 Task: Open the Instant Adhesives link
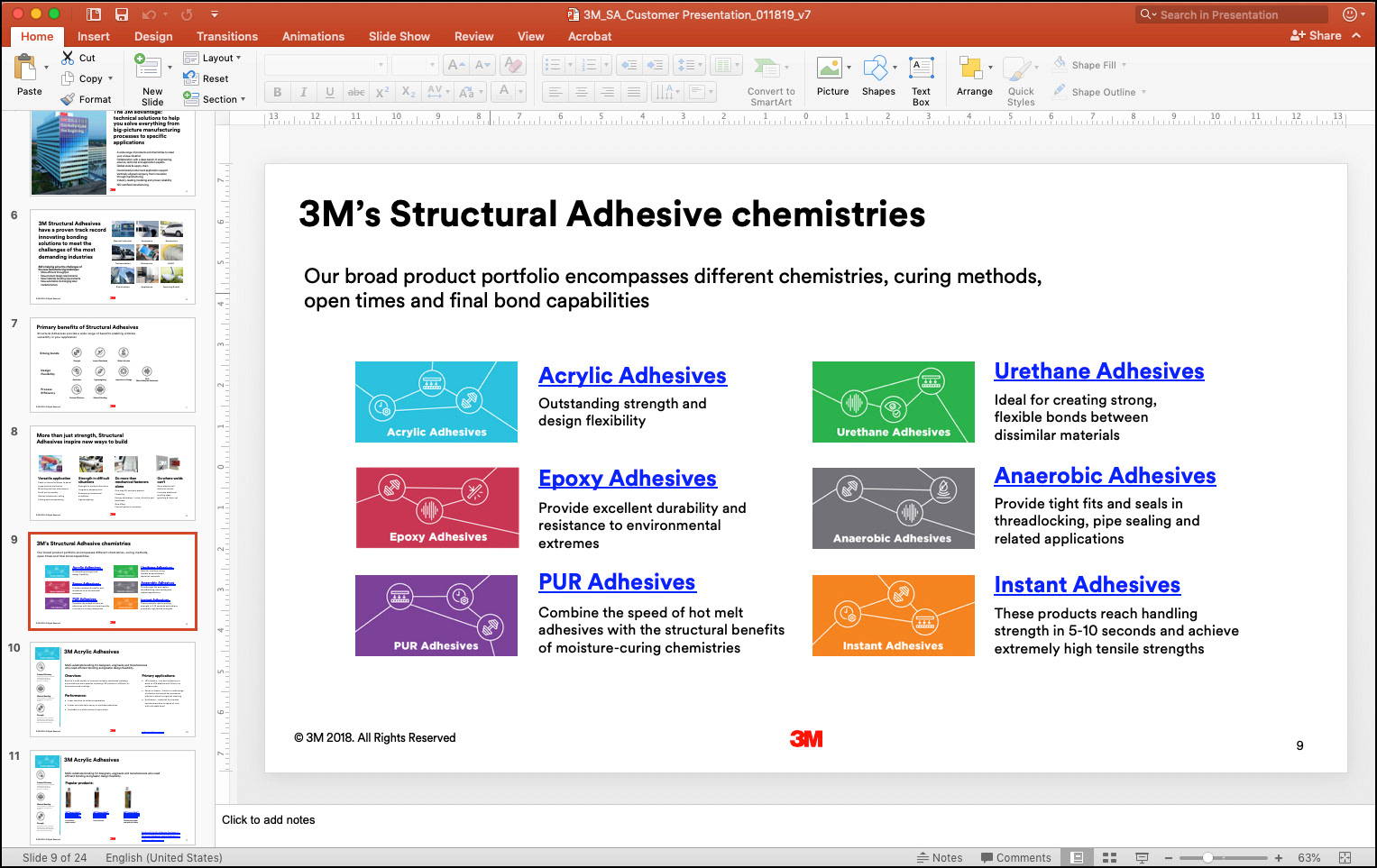(x=1087, y=585)
